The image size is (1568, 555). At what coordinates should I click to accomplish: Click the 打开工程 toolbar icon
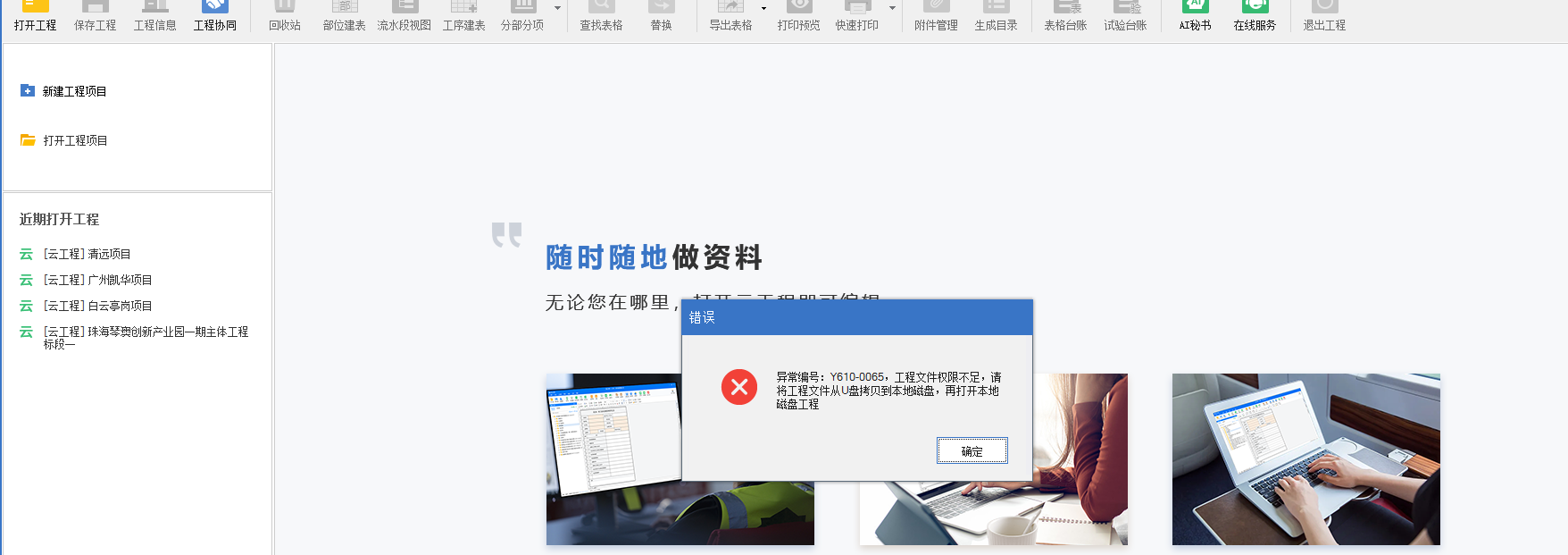pos(35,15)
